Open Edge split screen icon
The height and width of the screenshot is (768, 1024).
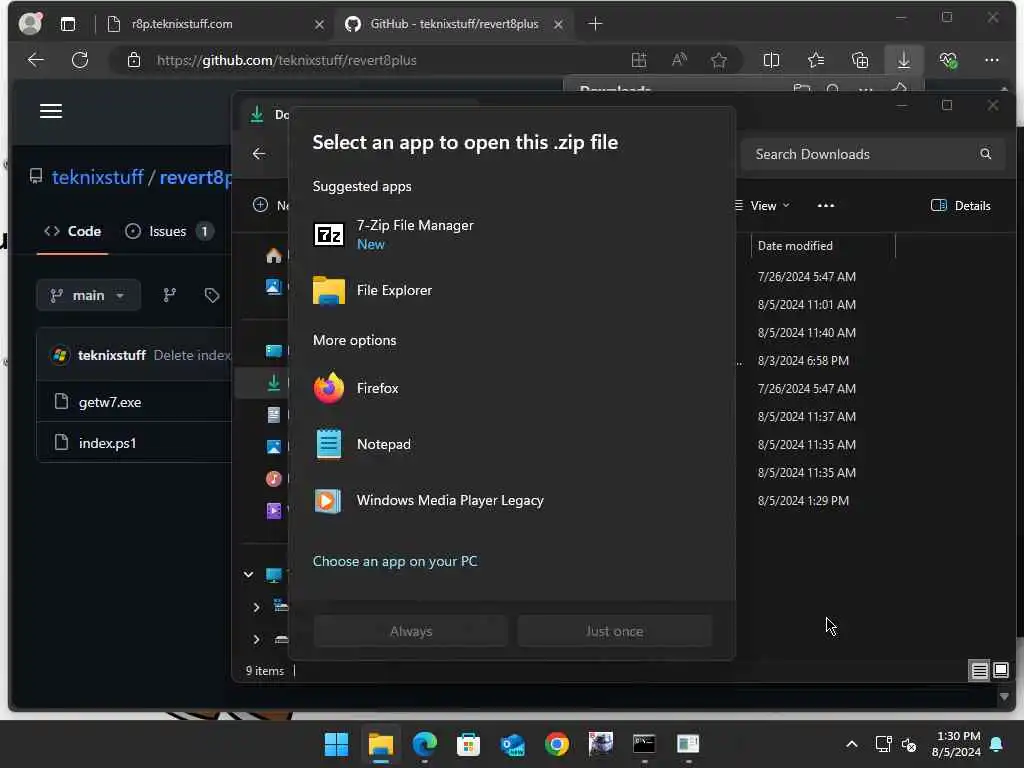(771, 60)
